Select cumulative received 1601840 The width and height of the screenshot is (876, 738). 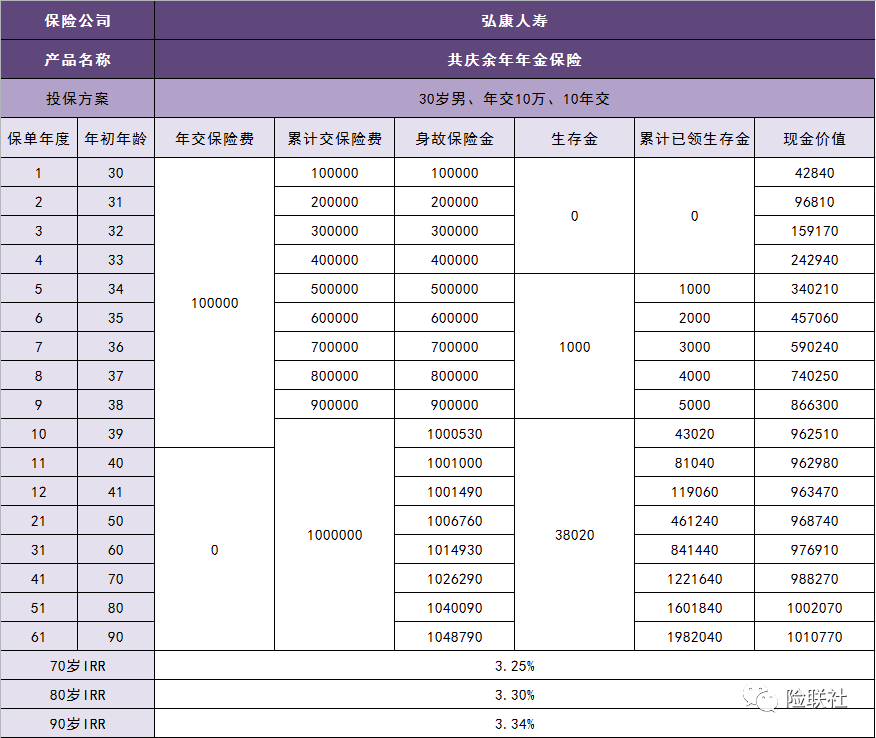(694, 608)
